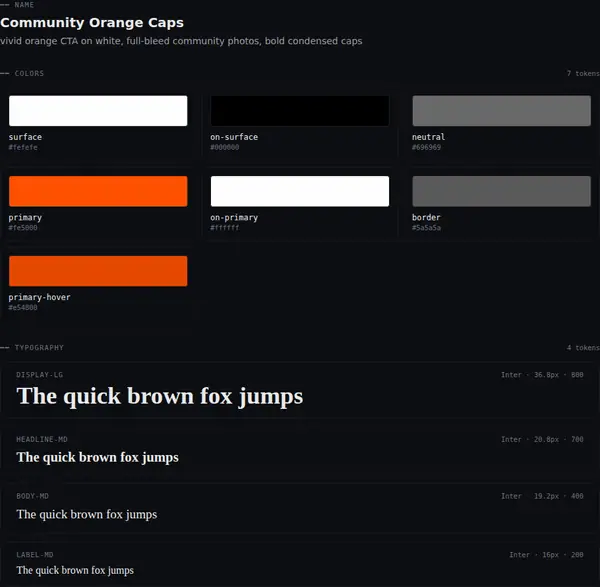Image resolution: width=600 pixels, height=587 pixels.
Task: Click the hex value #ffffff
Action: coord(225,228)
